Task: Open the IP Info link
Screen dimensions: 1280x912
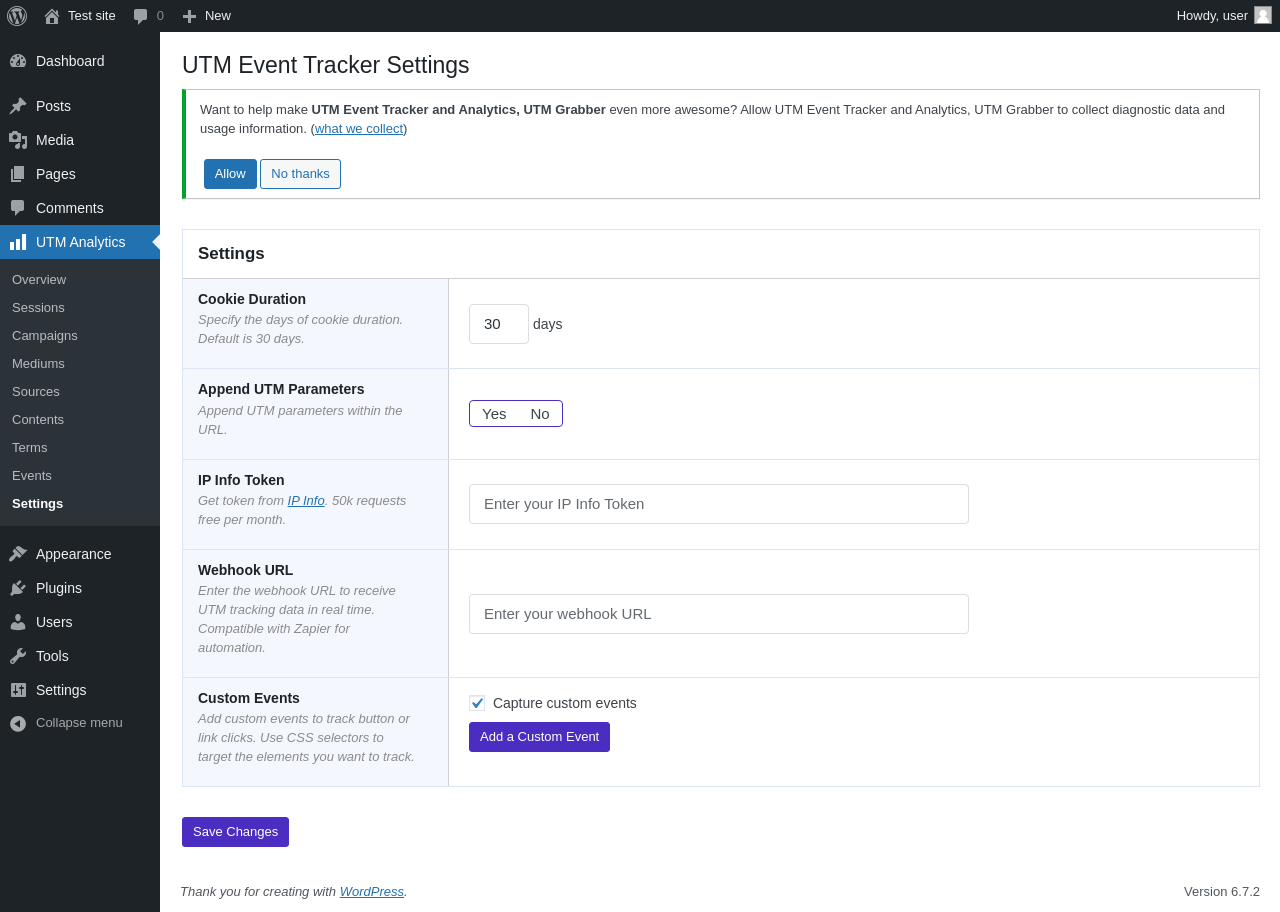Action: tap(306, 501)
